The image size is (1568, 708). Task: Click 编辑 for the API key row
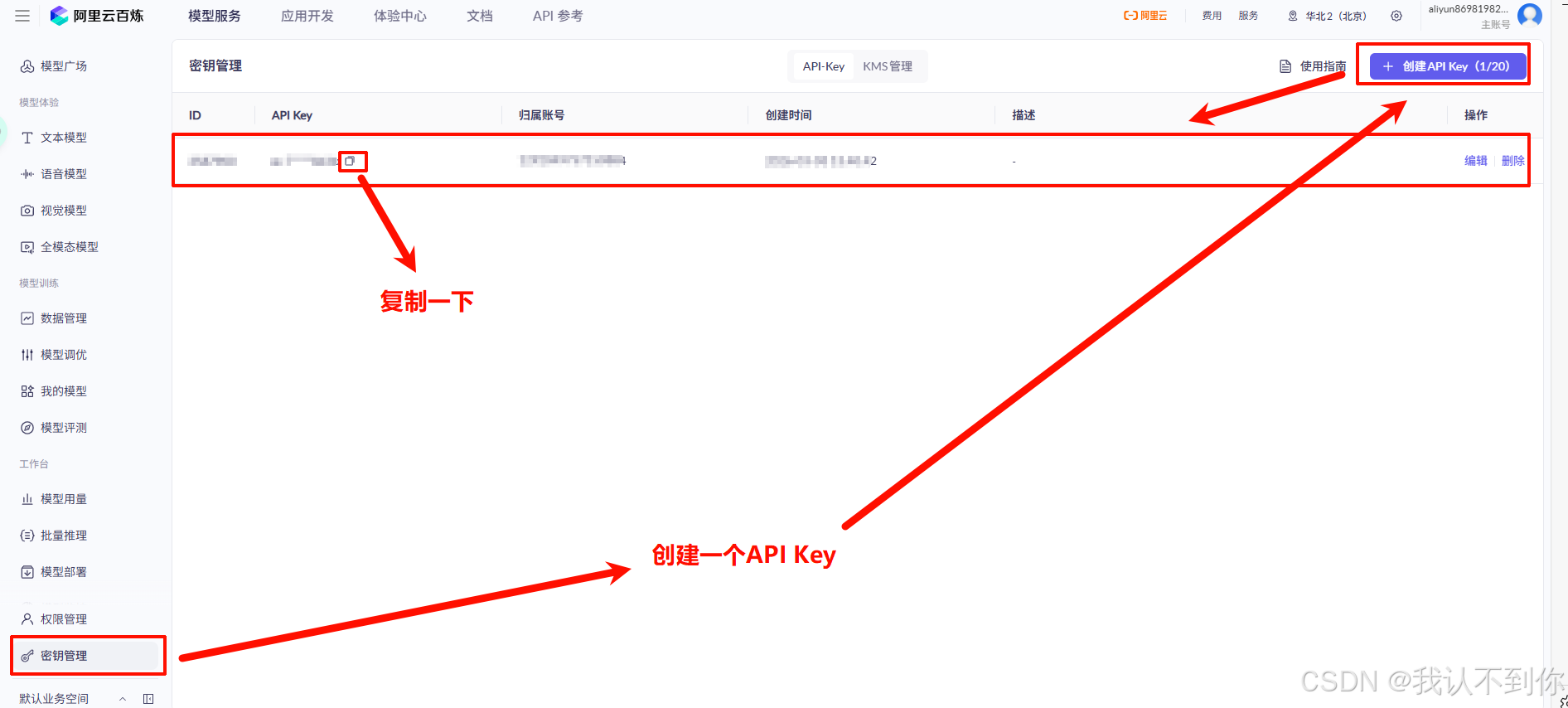1476,161
